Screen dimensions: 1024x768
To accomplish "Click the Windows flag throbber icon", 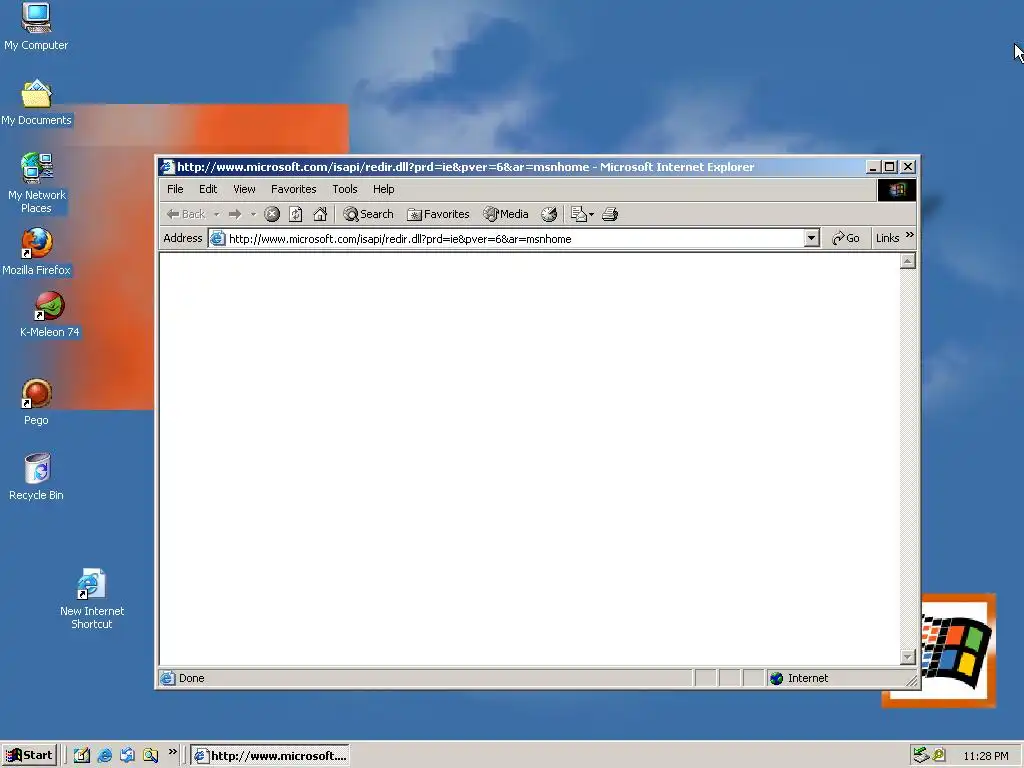I will pyautogui.click(x=897, y=190).
